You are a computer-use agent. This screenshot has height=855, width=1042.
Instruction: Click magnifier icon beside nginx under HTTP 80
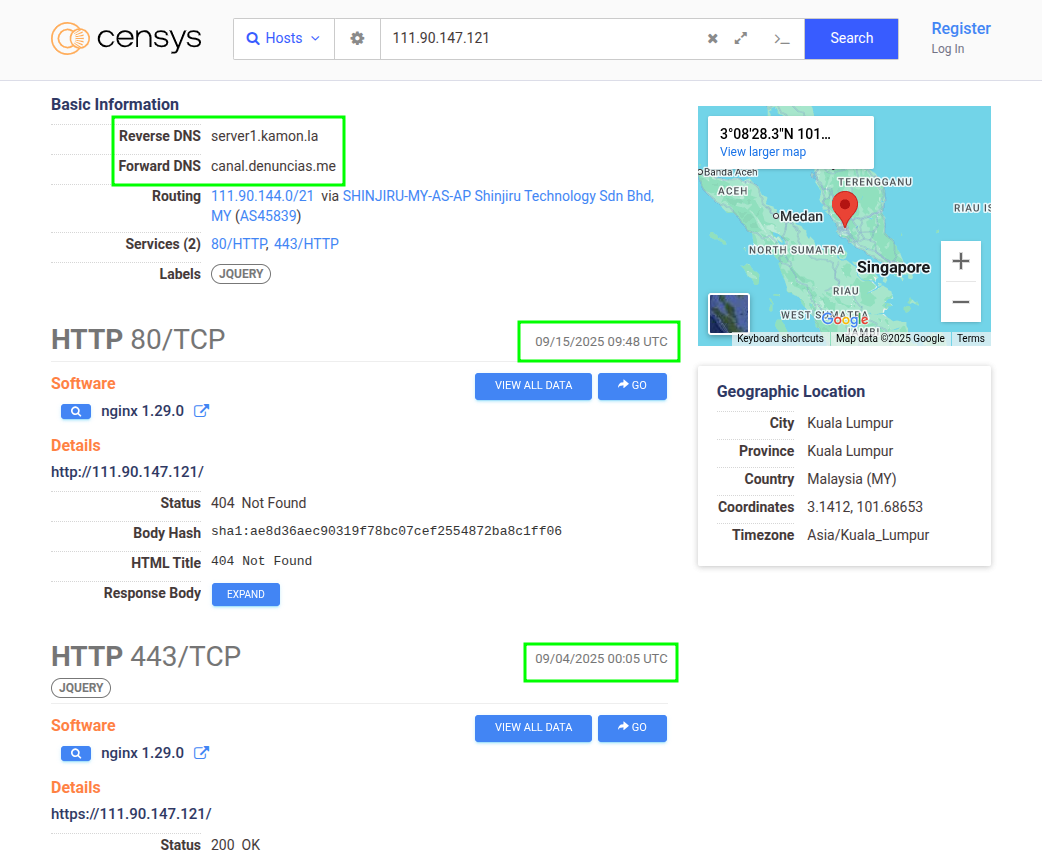pos(76,411)
